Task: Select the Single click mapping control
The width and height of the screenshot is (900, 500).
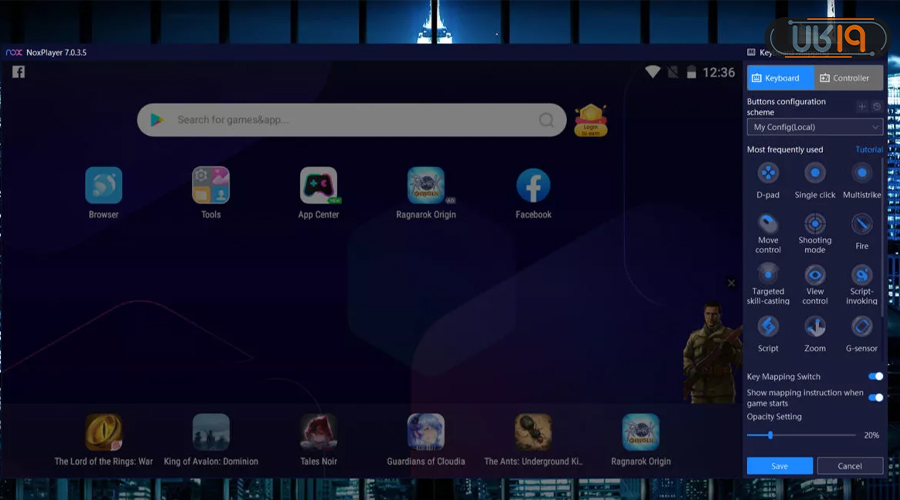Action: pyautogui.click(x=814, y=173)
